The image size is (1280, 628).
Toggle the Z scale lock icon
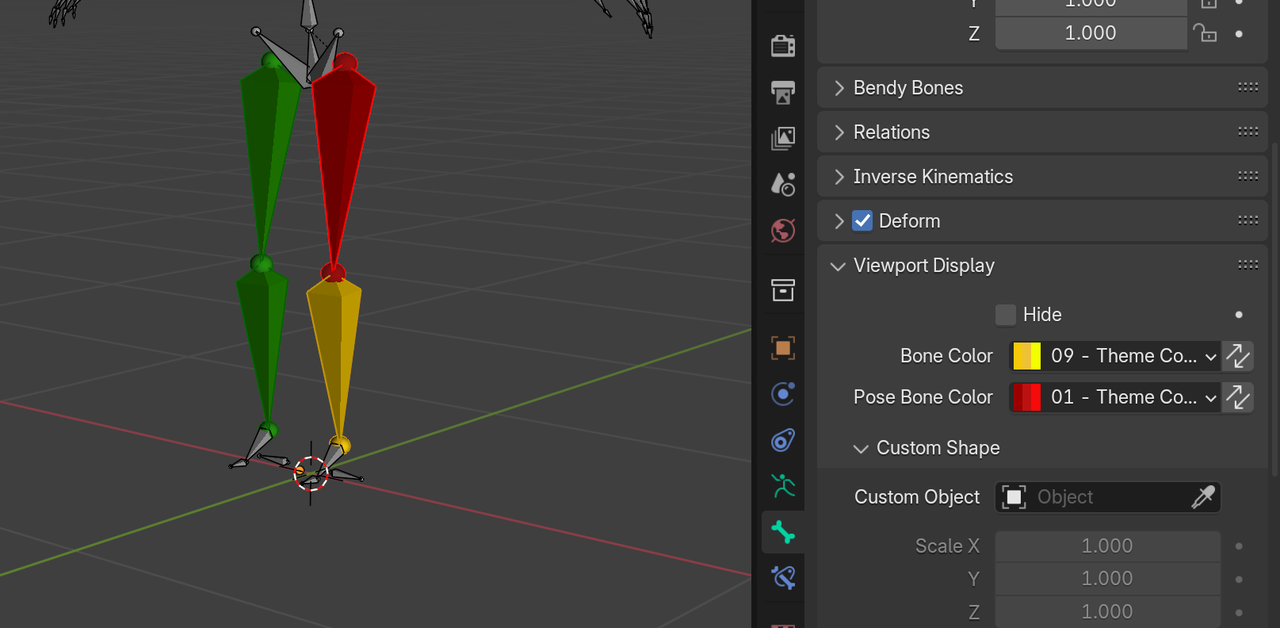pyautogui.click(x=1206, y=33)
